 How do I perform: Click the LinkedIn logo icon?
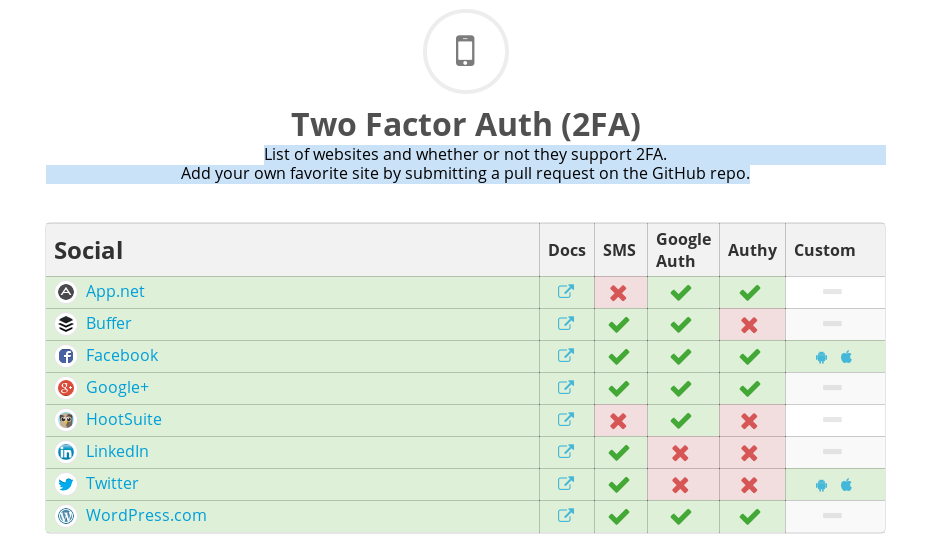(x=66, y=451)
